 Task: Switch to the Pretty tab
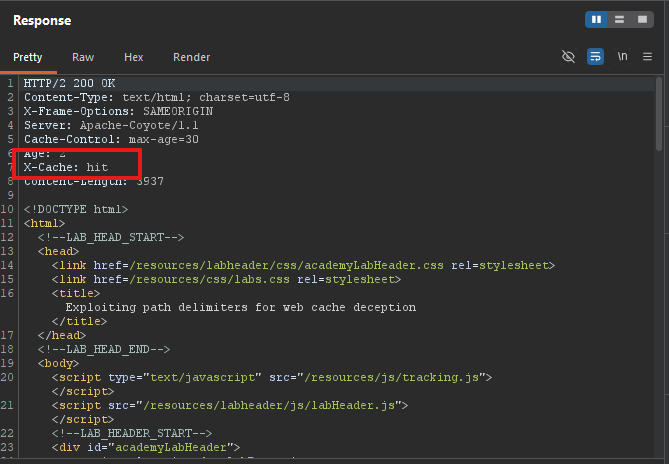(28, 57)
